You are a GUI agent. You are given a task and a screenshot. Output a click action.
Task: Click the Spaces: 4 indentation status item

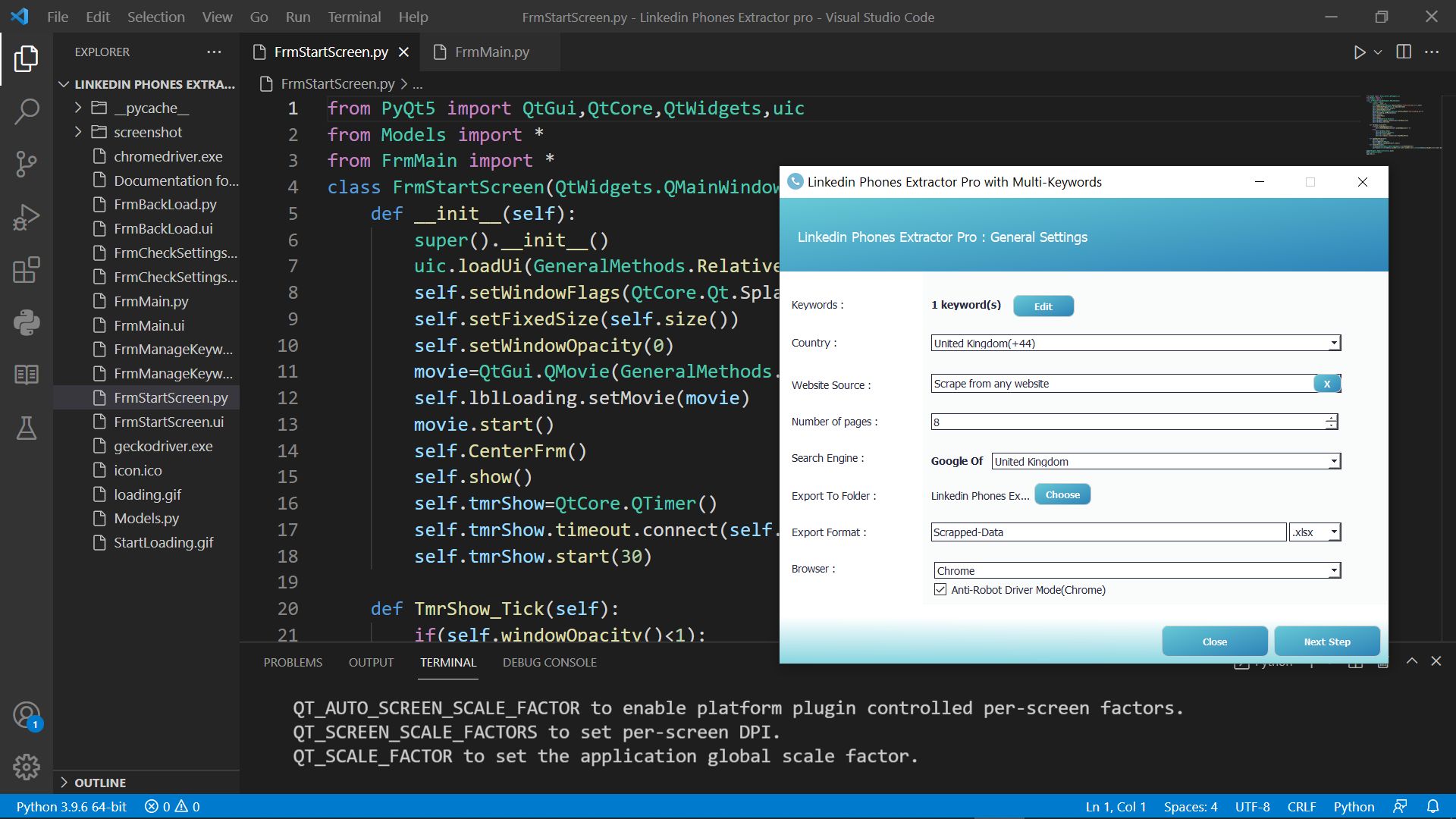point(1191,807)
